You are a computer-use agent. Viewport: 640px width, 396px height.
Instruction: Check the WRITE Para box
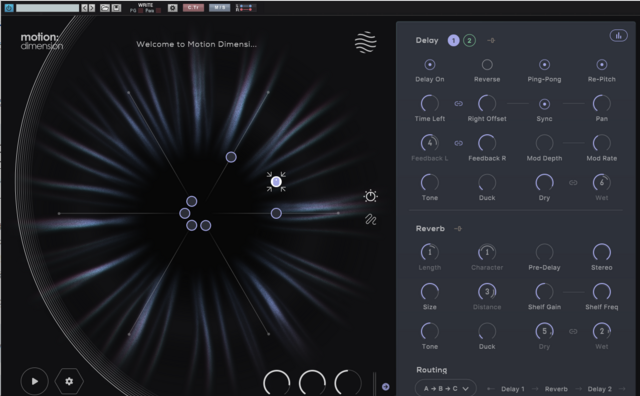[158, 10]
